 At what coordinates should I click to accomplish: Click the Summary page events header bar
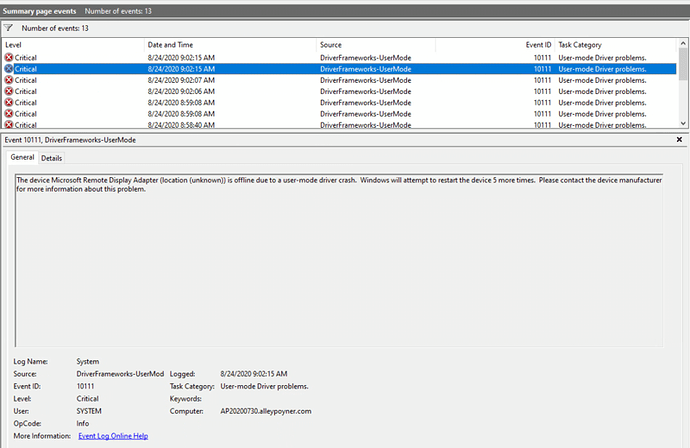point(345,11)
